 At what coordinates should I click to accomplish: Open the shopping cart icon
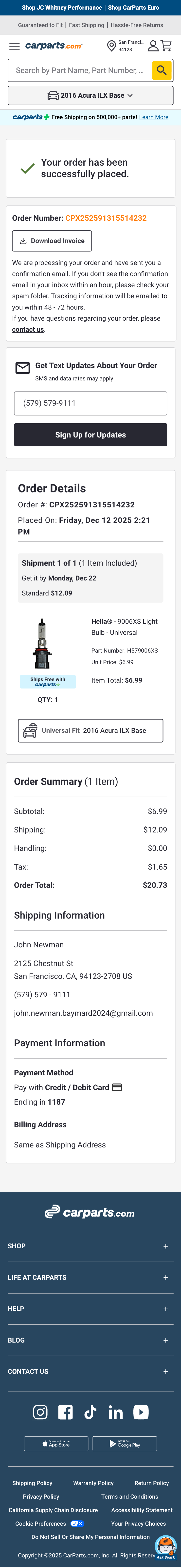166,46
